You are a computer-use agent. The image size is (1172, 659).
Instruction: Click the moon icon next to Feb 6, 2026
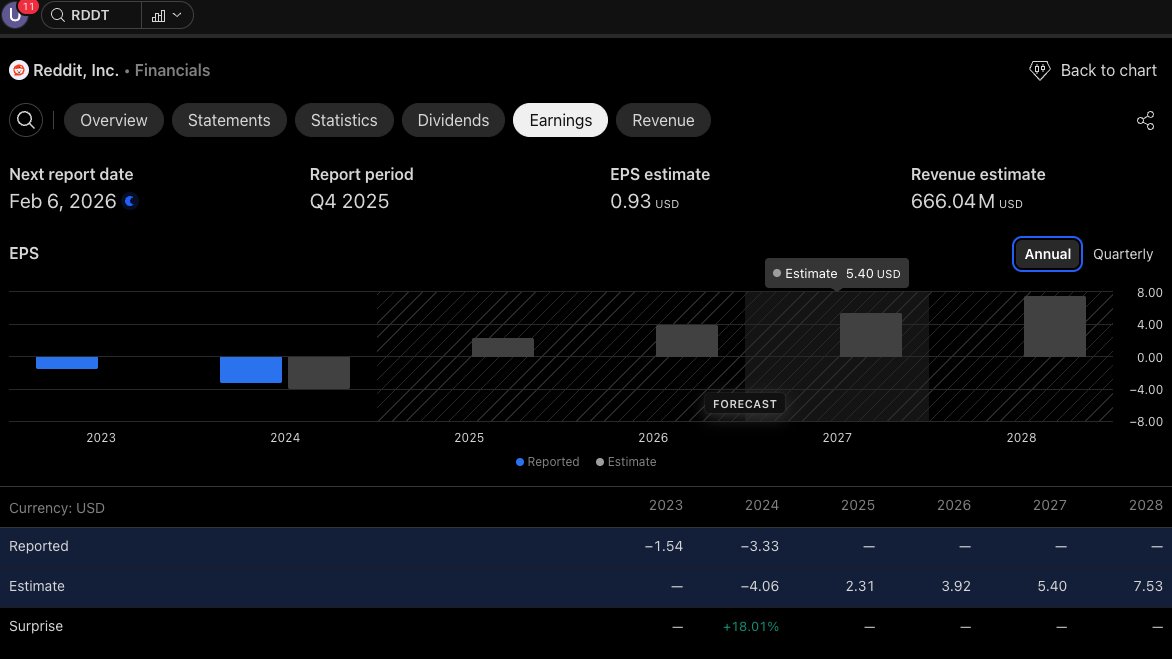pyautogui.click(x=130, y=201)
